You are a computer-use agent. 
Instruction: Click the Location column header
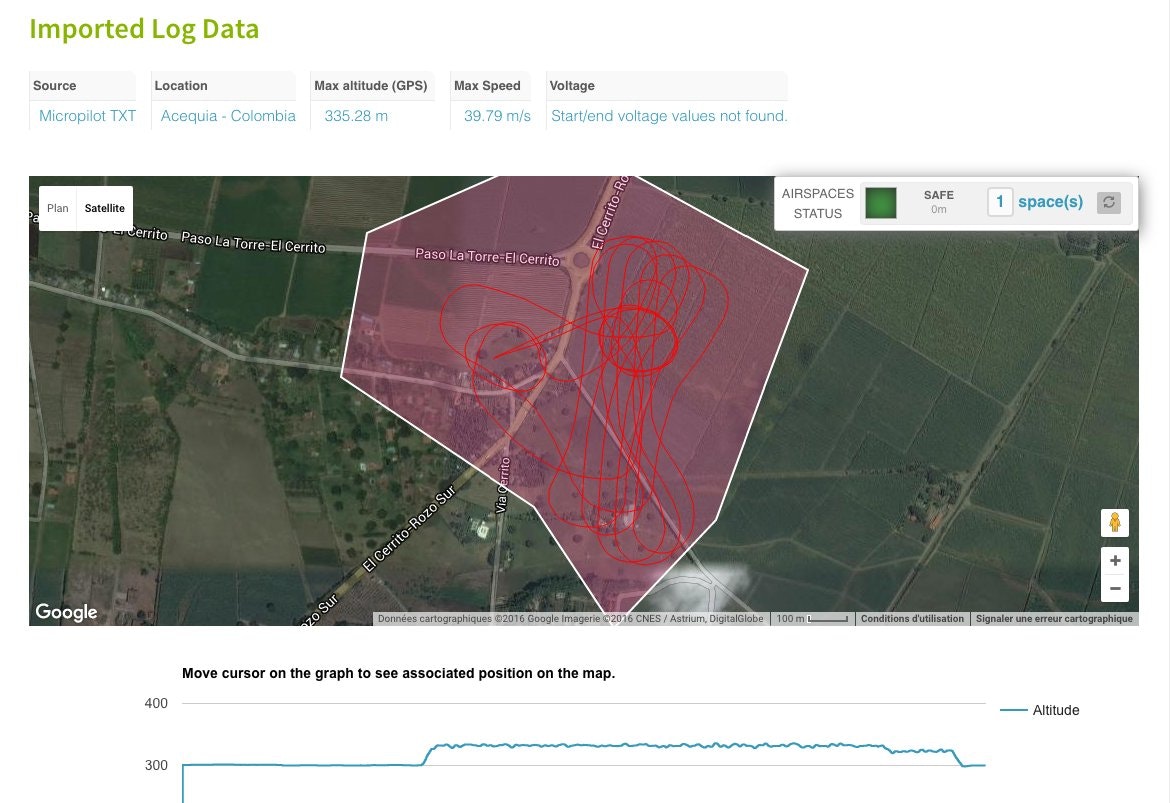click(181, 86)
